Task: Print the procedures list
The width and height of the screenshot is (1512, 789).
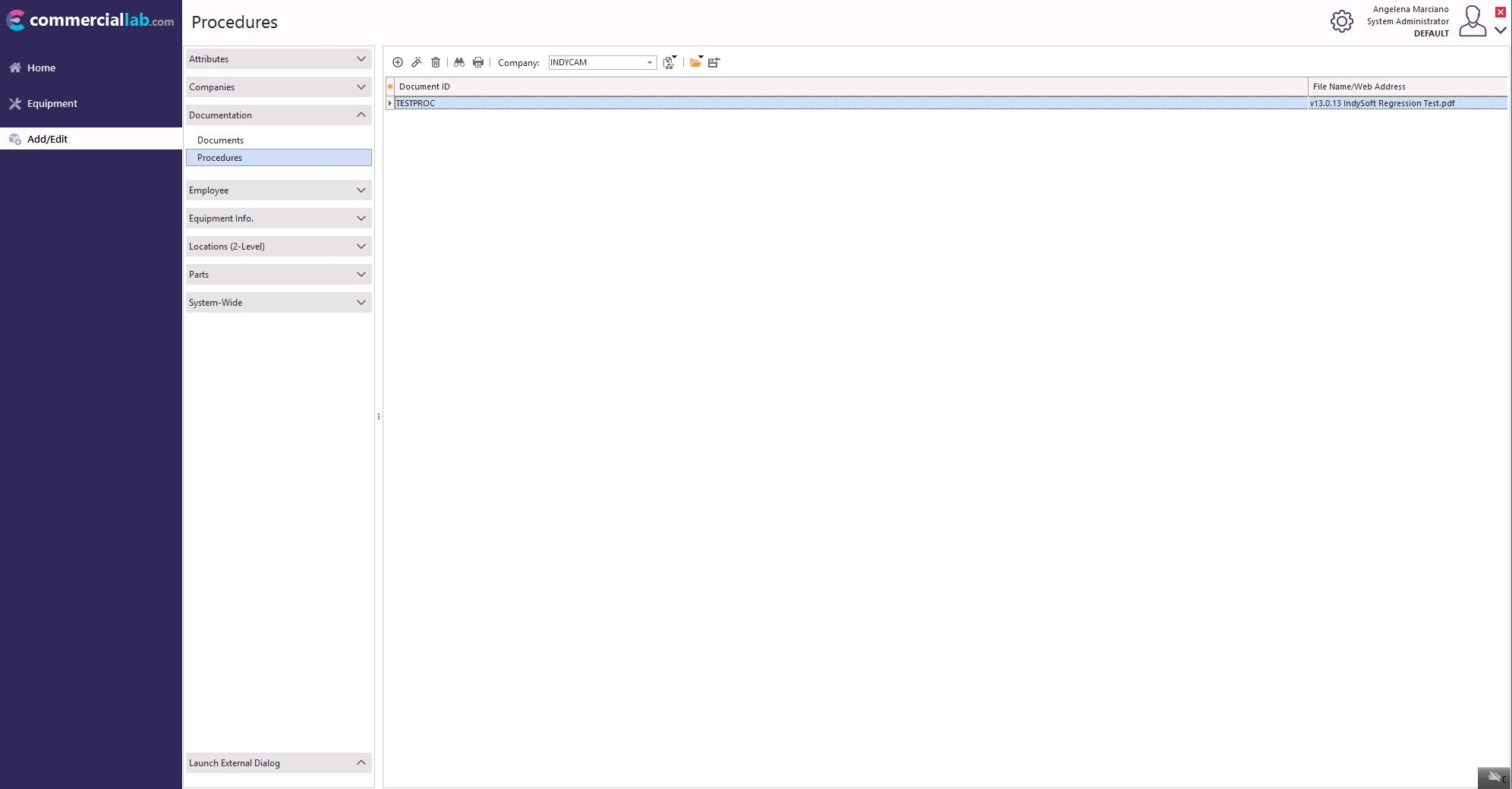Action: coord(478,62)
